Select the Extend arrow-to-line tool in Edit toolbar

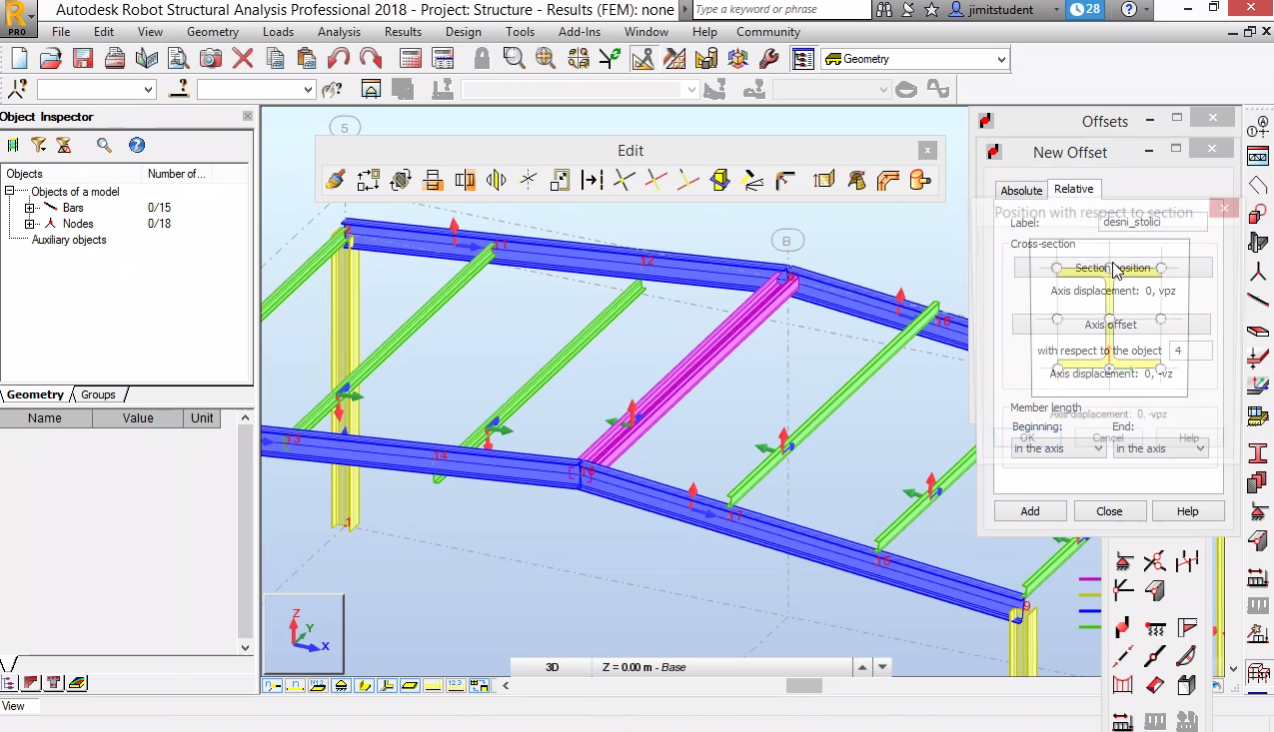click(592, 180)
